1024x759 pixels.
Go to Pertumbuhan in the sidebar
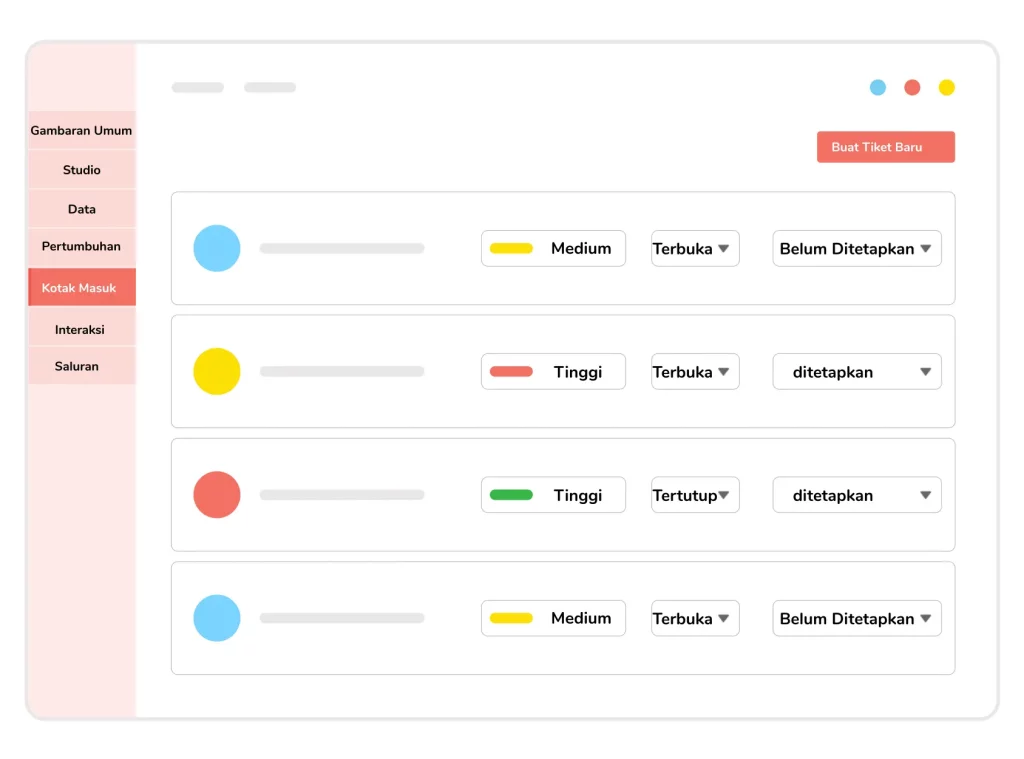click(81, 246)
